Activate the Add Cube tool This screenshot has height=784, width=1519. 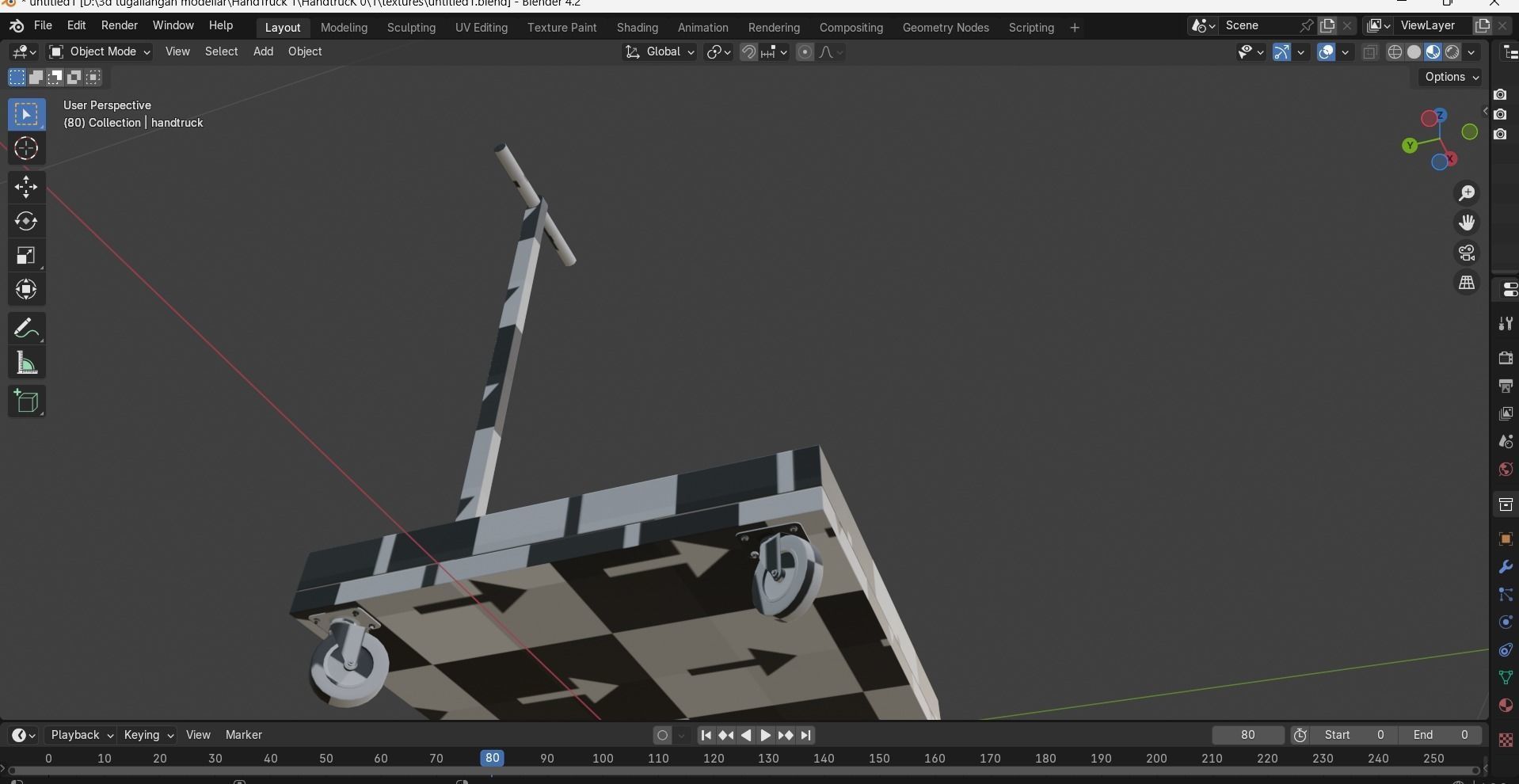(26, 402)
